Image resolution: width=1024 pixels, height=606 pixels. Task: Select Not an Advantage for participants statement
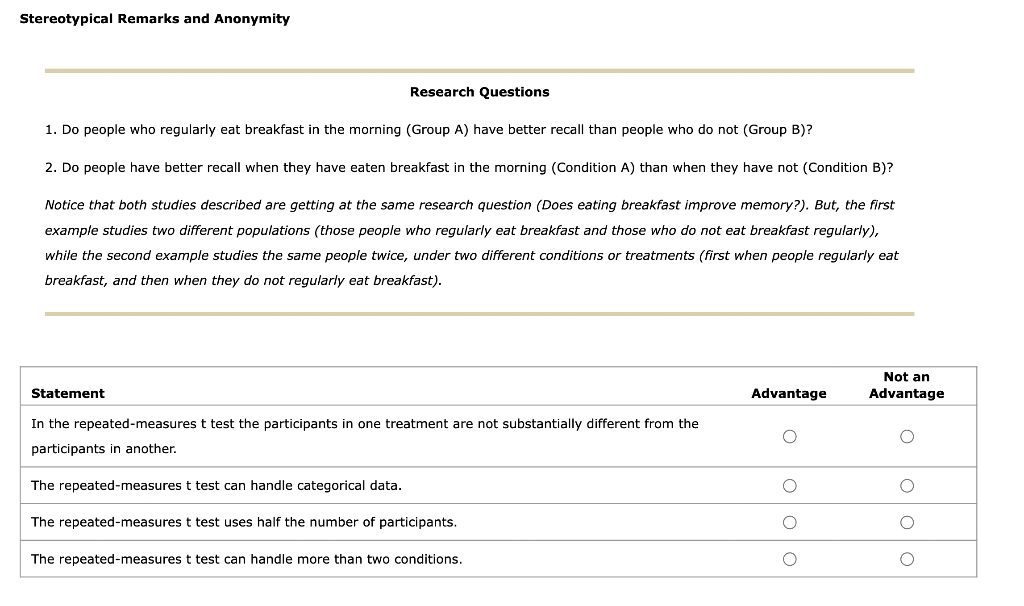coord(906,435)
